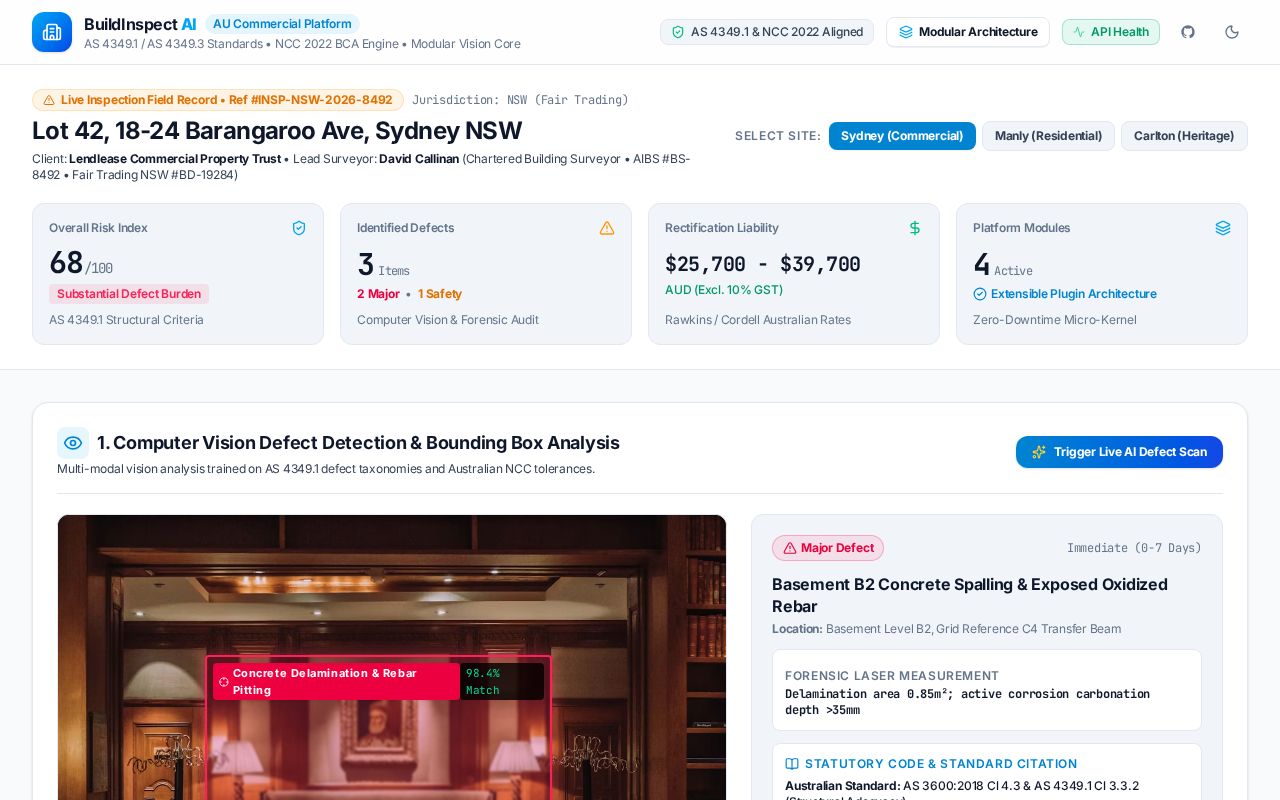1280x800 pixels.
Task: Click the Statutory Code & Standard Citation heading
Action: click(x=941, y=764)
